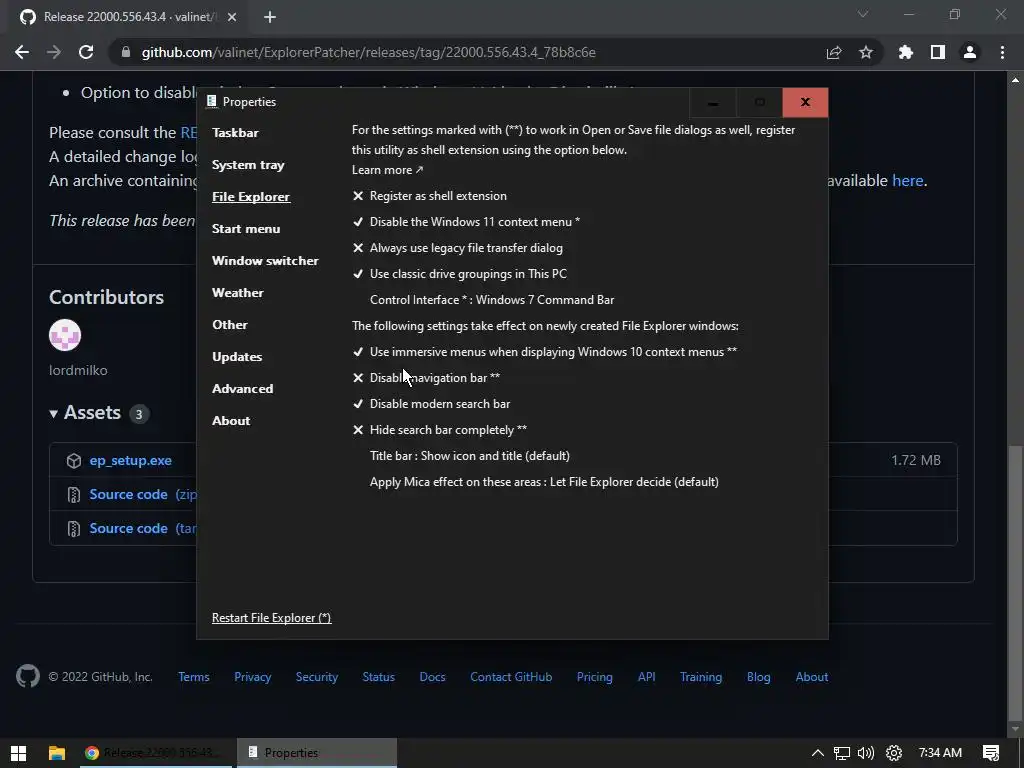Viewport: 1024px width, 768px height.
Task: Click the site lock icon in address bar
Action: [126, 52]
